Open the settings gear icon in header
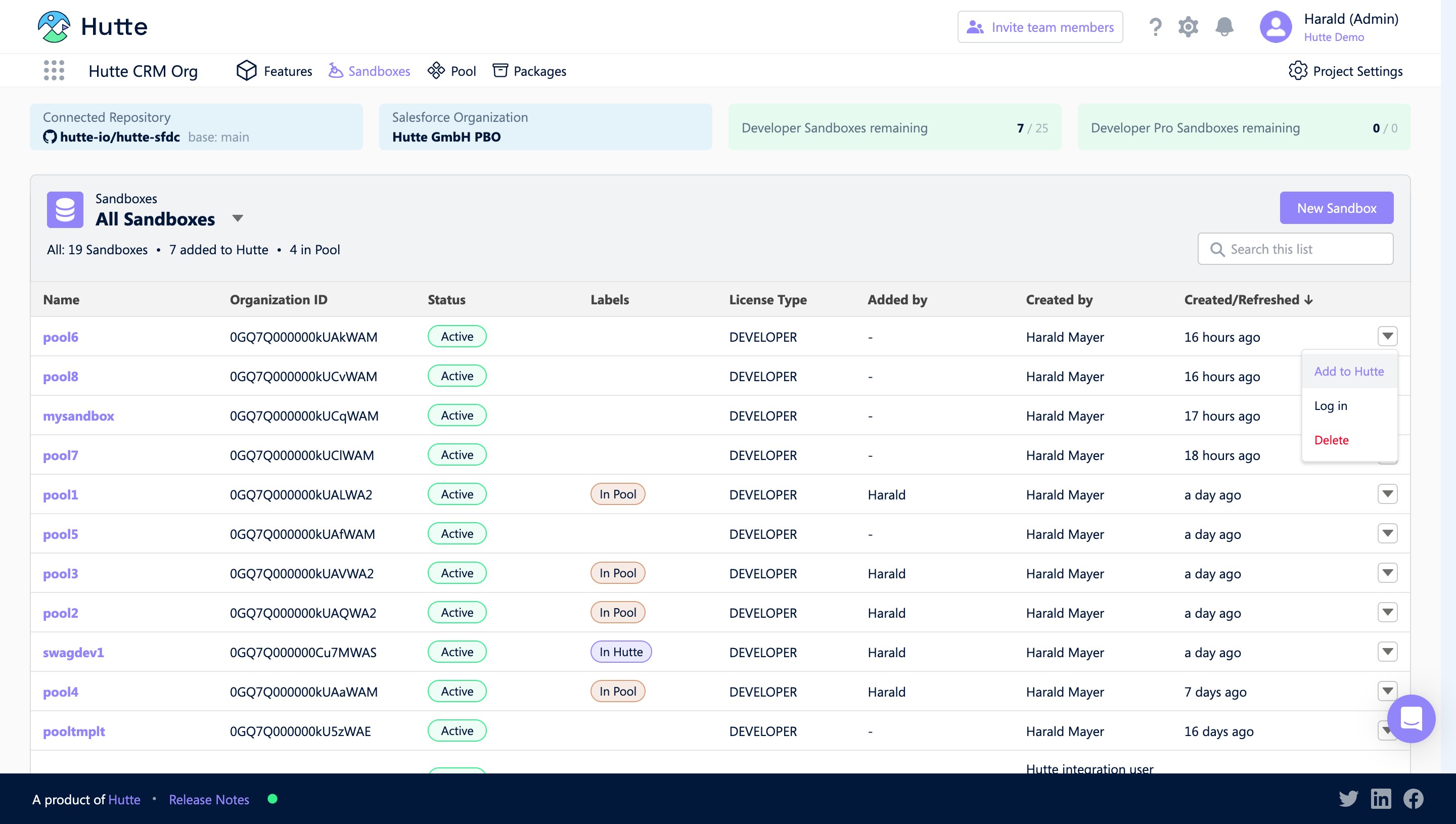Screen dimensions: 1456x824 [1188, 27]
